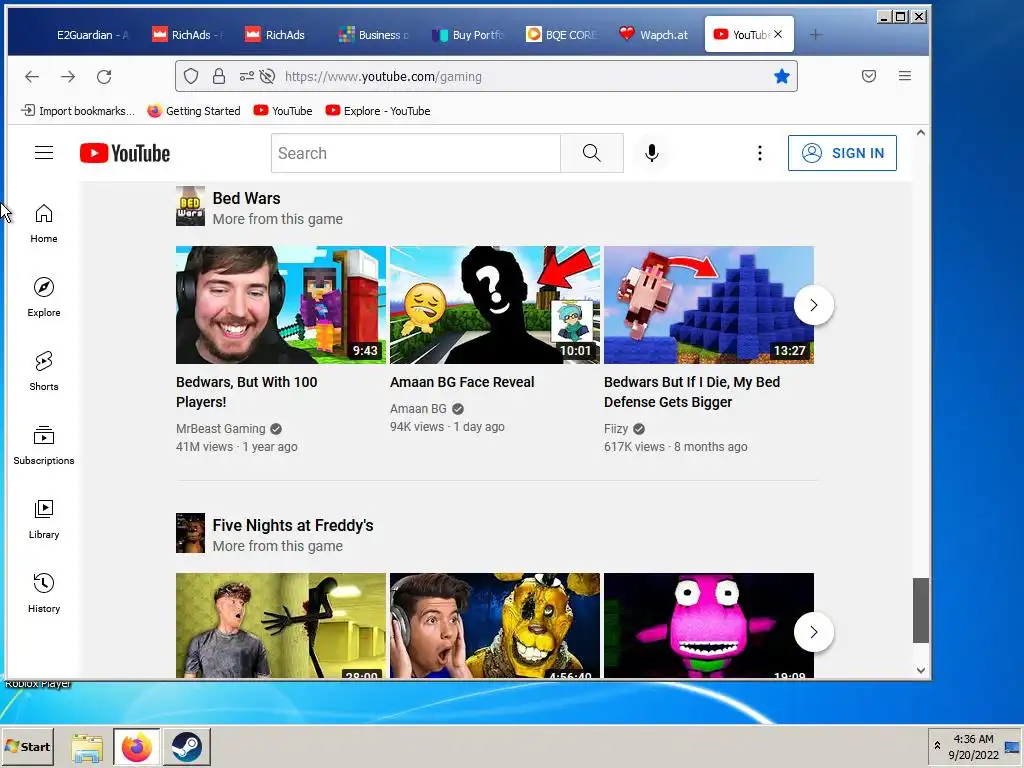1024x768 pixels.
Task: Play Bedwars But With 100 Players thumbnail
Action: 281,305
